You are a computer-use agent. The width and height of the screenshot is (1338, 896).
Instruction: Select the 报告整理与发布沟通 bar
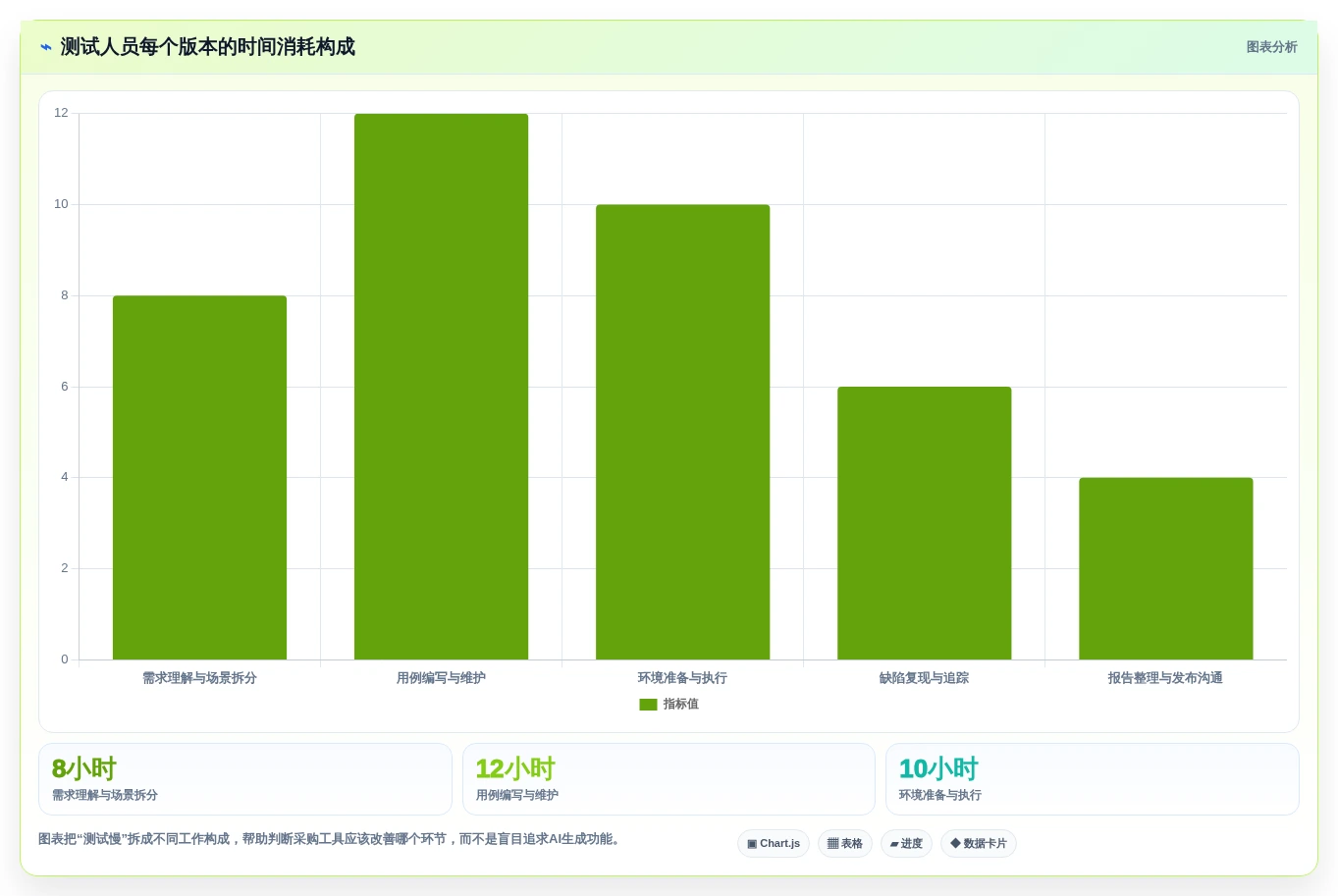coord(1165,568)
